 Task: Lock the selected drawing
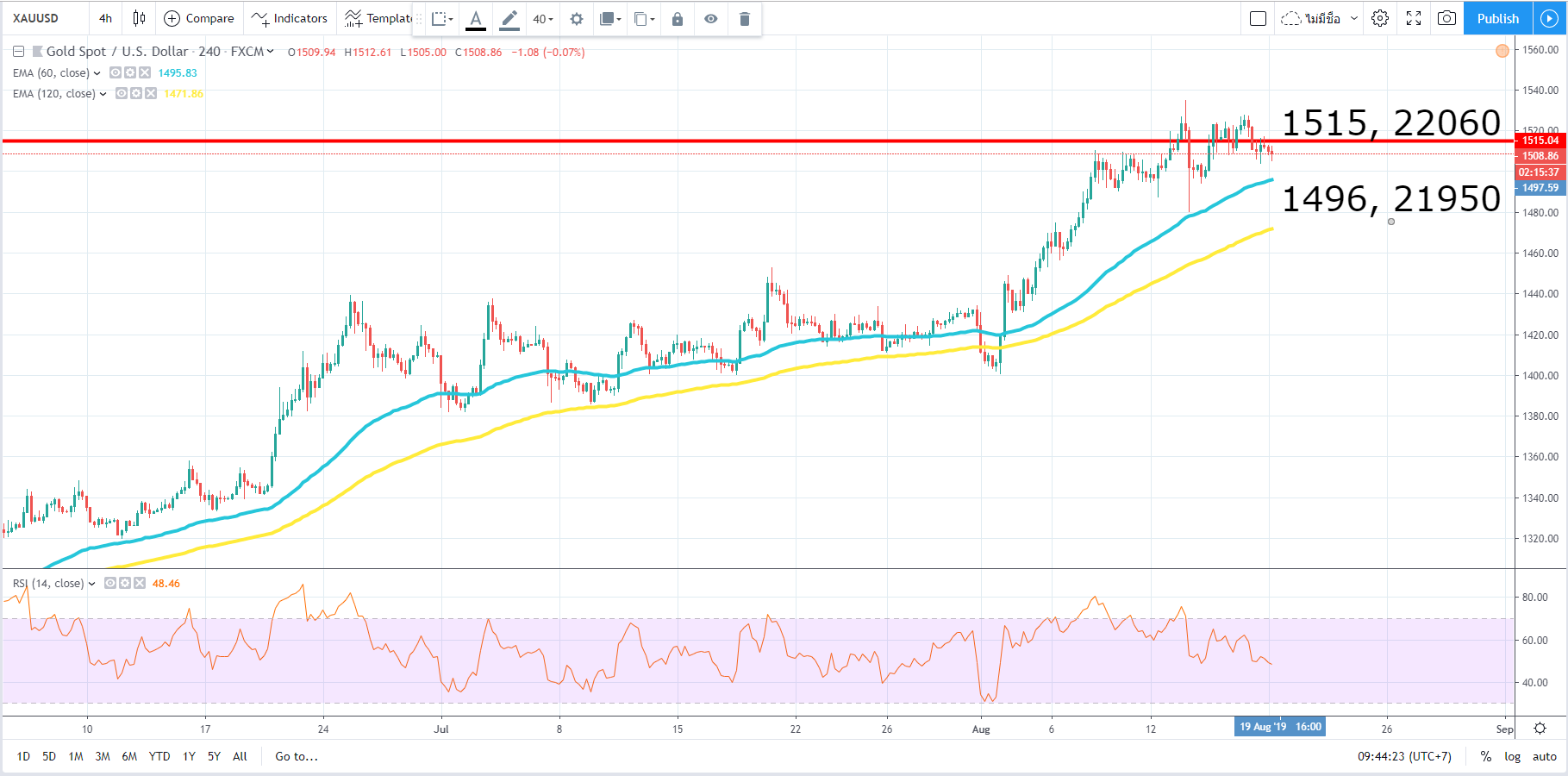pos(678,19)
